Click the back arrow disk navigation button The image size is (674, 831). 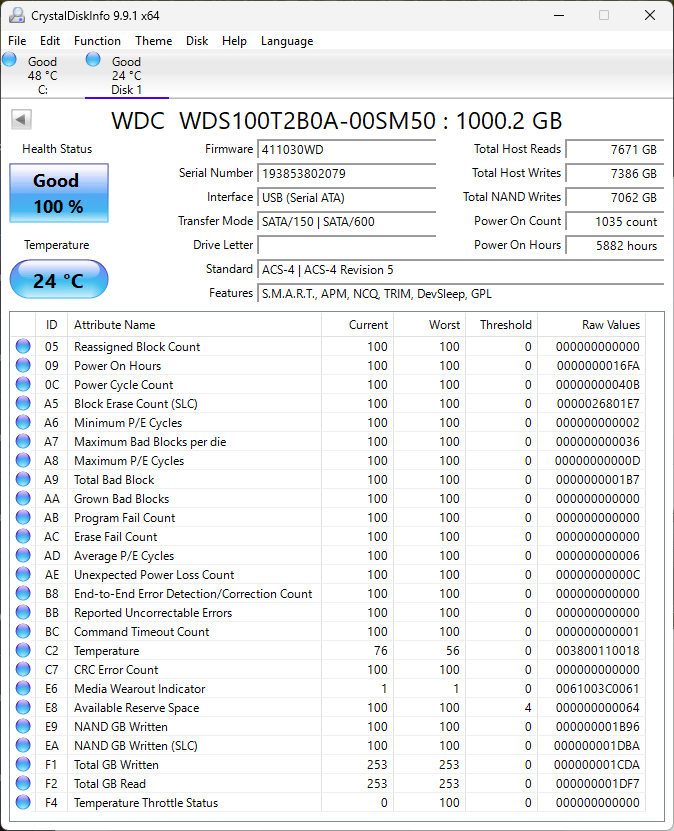coord(21,119)
